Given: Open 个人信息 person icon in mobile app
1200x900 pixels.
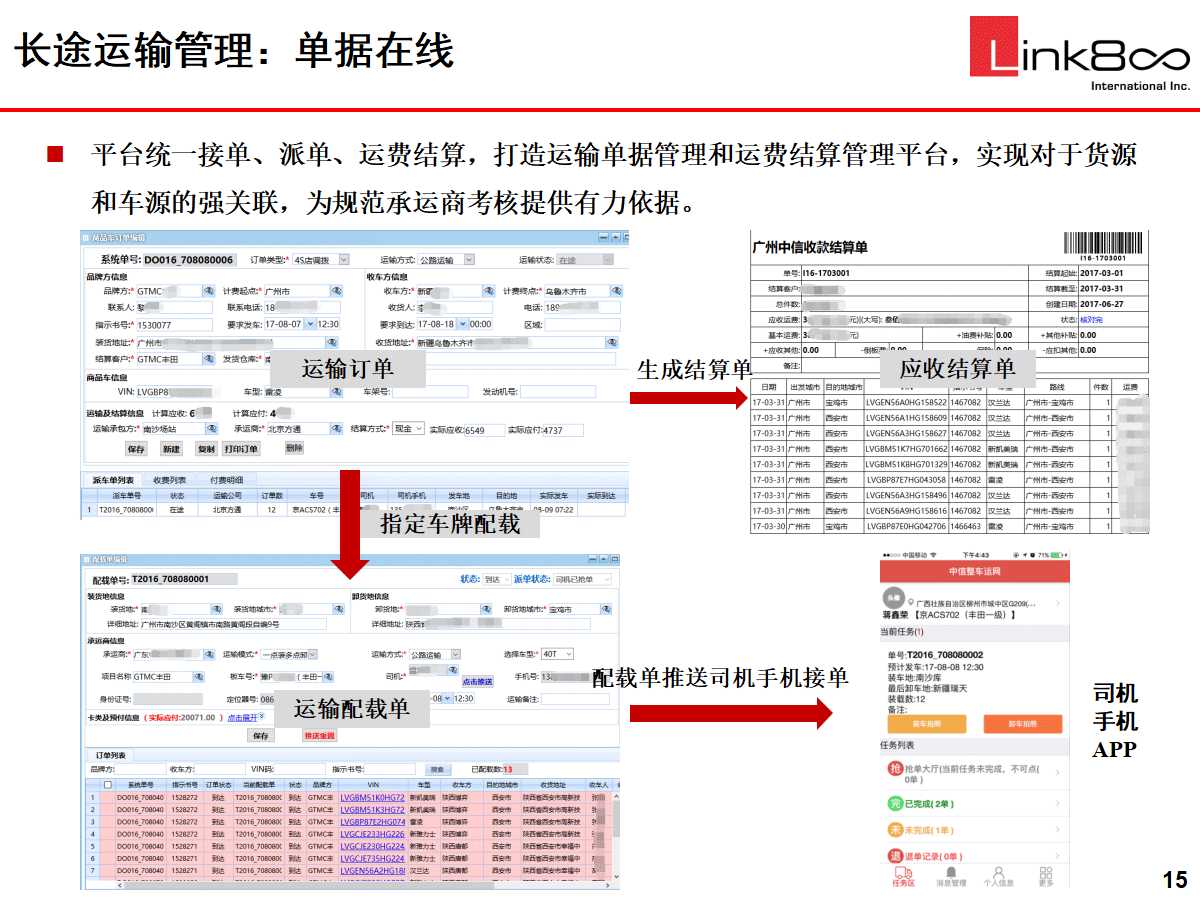Looking at the screenshot, I should [x=998, y=874].
